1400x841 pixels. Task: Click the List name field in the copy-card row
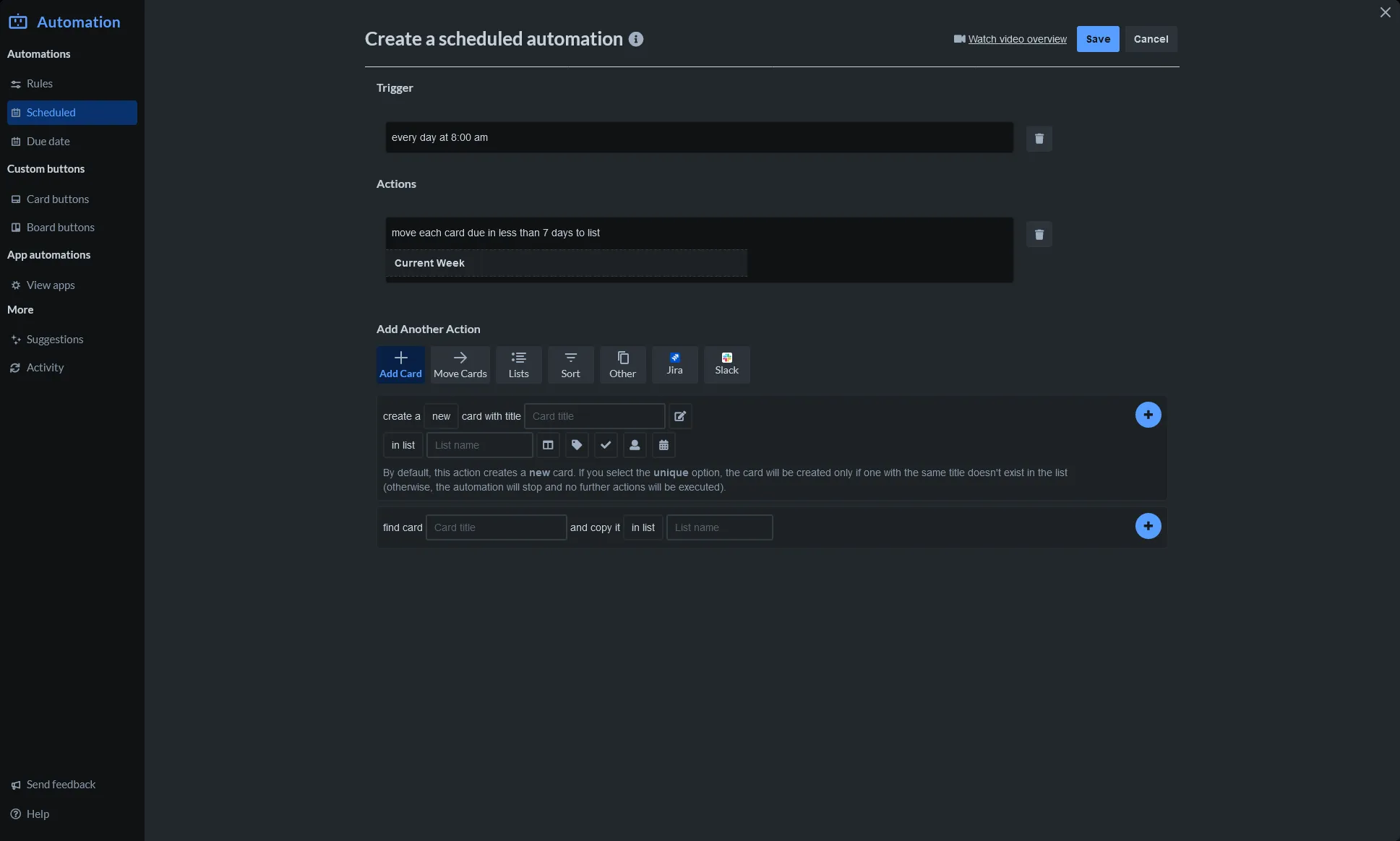[x=719, y=527]
